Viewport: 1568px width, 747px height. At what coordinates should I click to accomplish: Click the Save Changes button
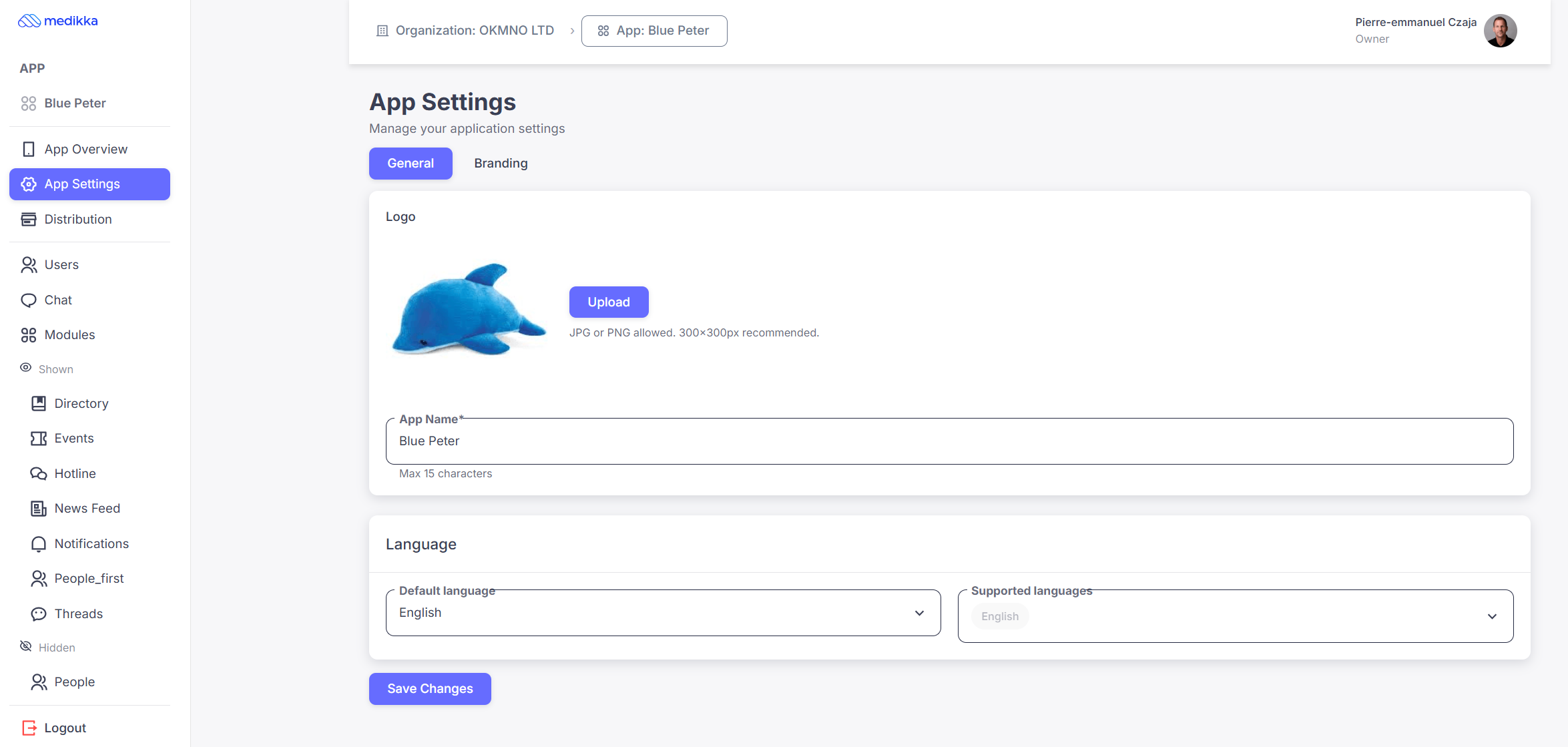point(429,689)
